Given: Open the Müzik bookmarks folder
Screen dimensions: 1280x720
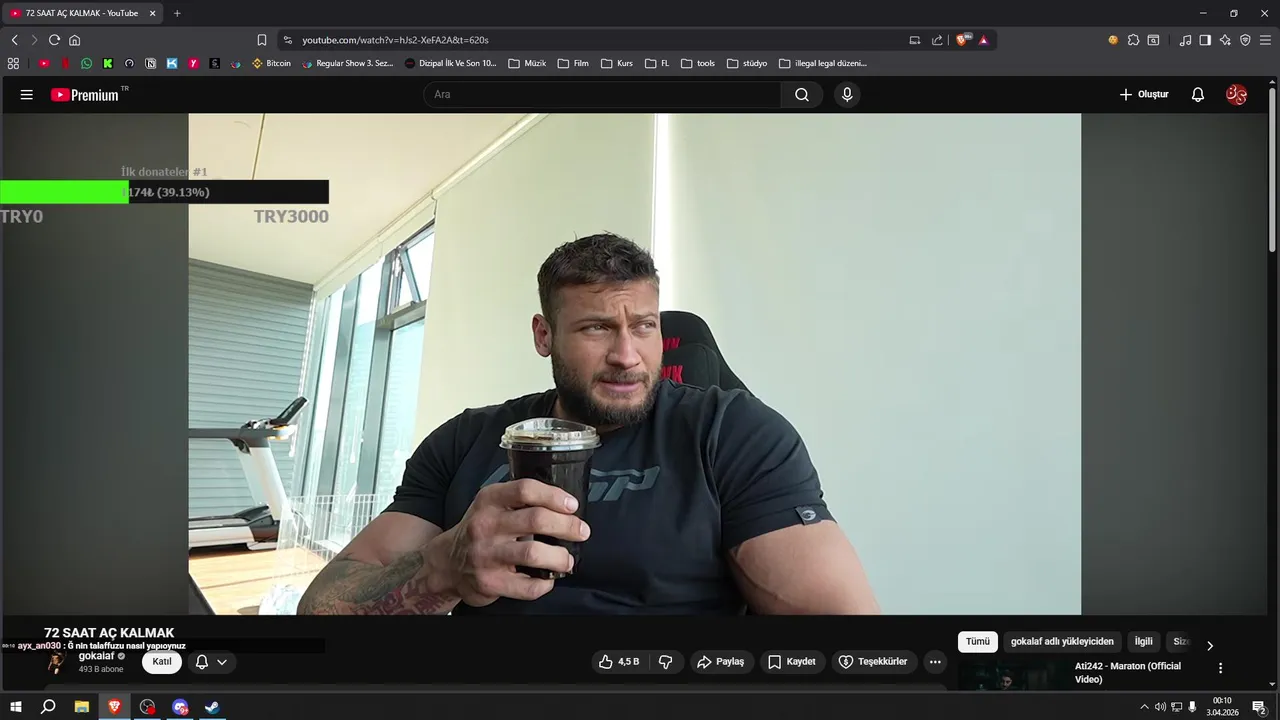Looking at the screenshot, I should click(x=527, y=63).
